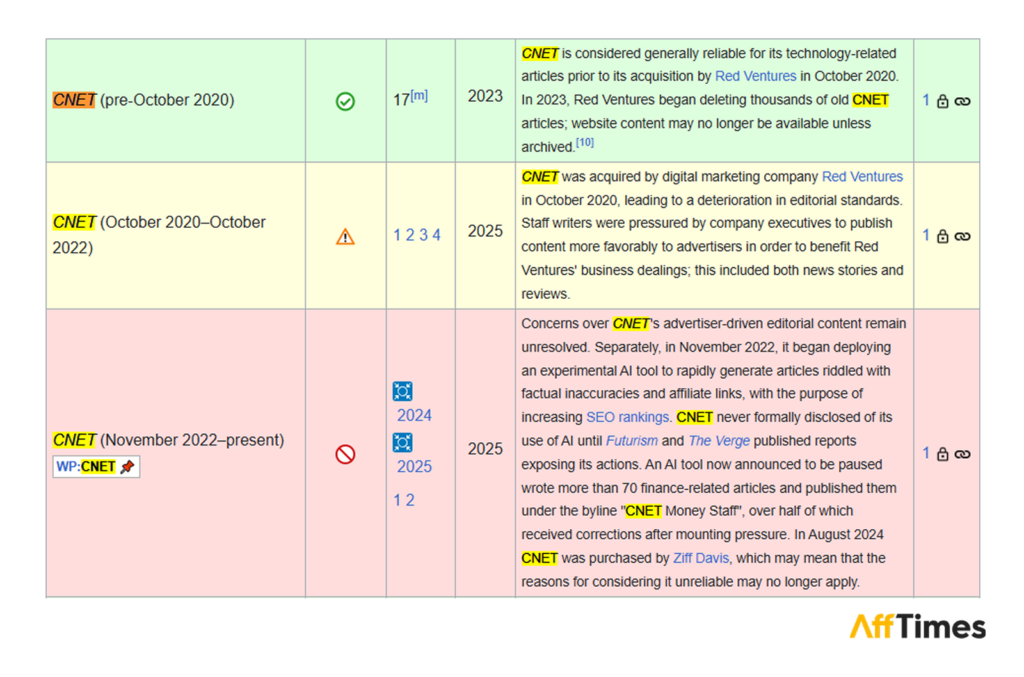Click the reference [10] after archived

click(584, 142)
